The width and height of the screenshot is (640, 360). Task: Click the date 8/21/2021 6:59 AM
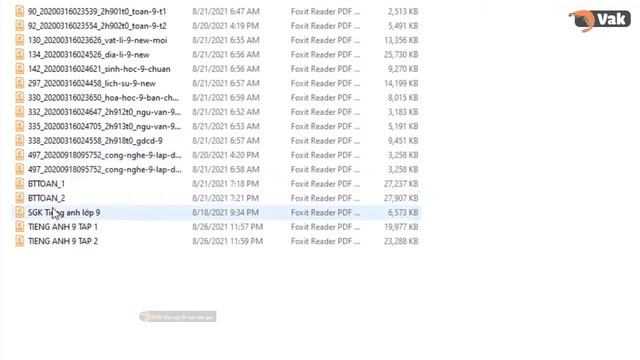tap(226, 98)
